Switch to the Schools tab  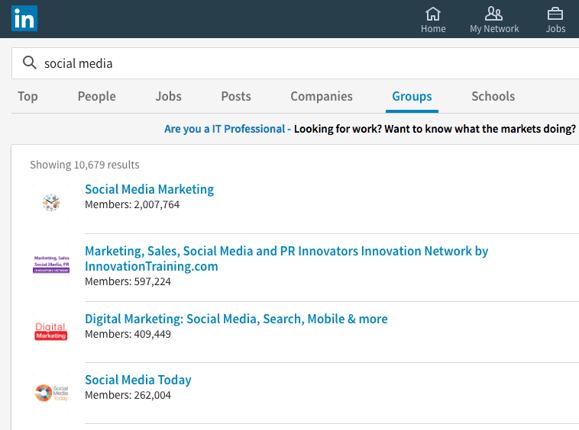pos(493,96)
